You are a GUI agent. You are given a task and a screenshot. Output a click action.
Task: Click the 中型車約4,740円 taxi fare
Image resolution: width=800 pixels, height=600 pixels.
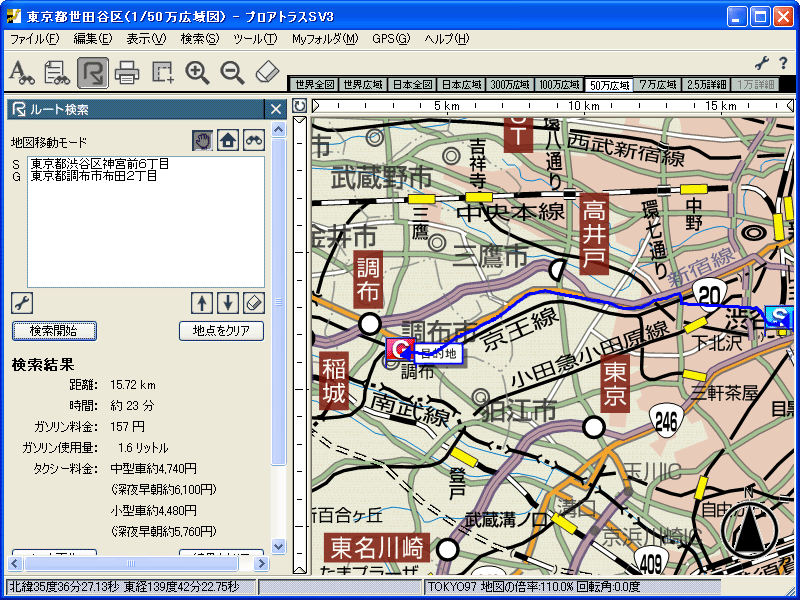pyautogui.click(x=154, y=468)
